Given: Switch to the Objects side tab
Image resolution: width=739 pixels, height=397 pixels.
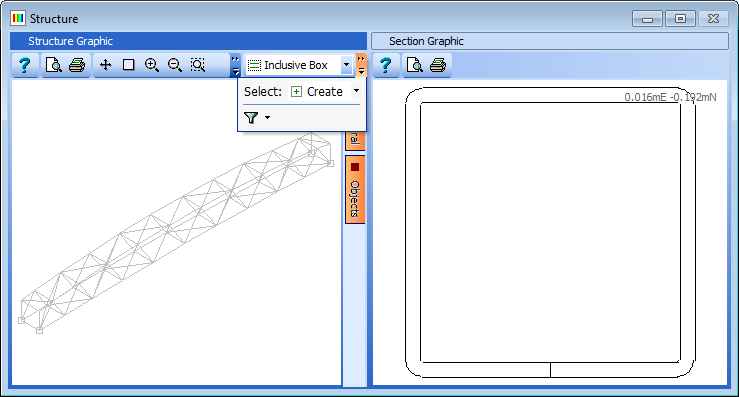Looking at the screenshot, I should click(x=355, y=190).
